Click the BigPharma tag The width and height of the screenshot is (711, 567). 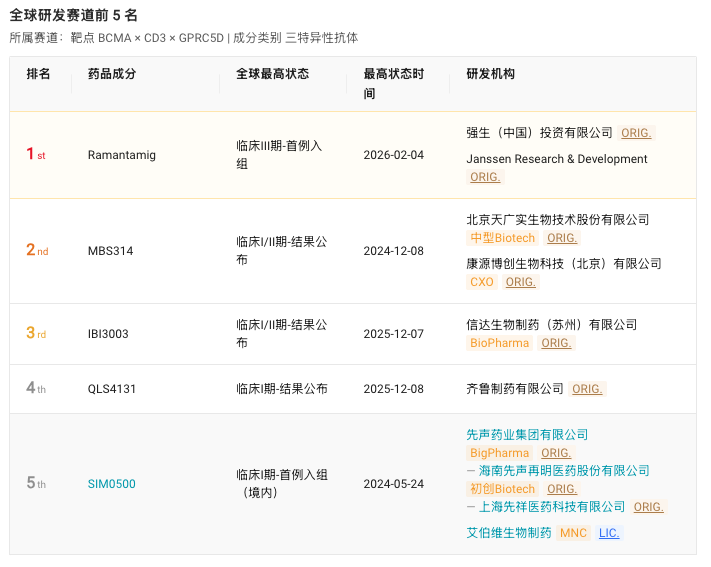[499, 453]
